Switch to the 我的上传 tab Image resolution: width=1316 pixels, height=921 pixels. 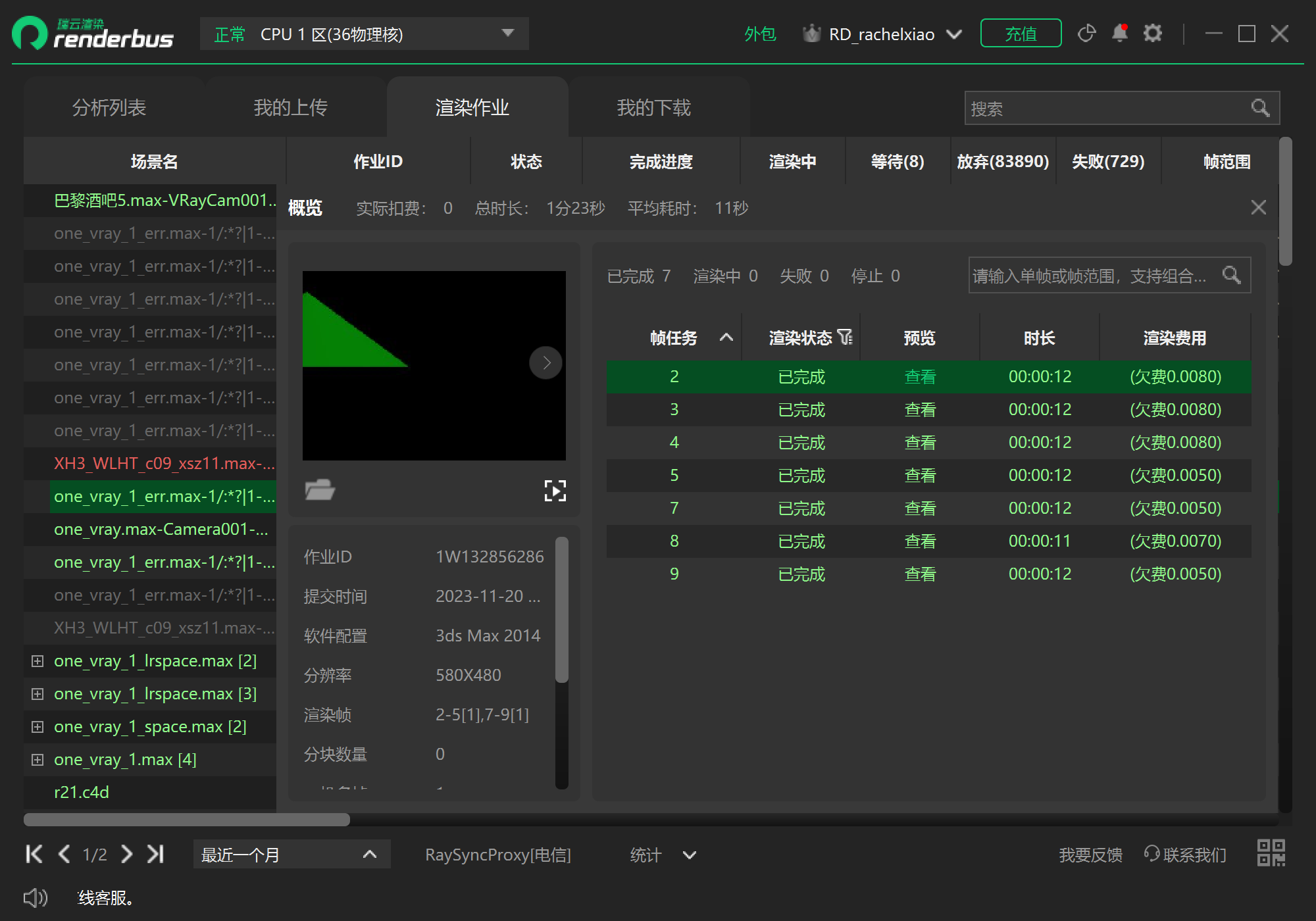(290, 107)
